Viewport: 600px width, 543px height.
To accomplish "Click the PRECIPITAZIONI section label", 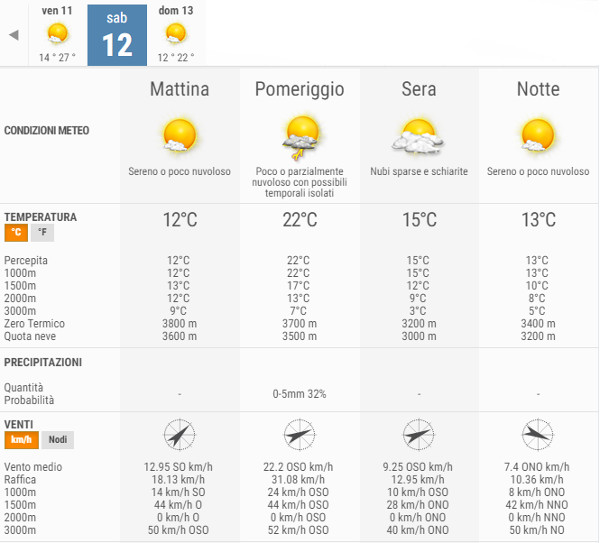I will point(43,362).
